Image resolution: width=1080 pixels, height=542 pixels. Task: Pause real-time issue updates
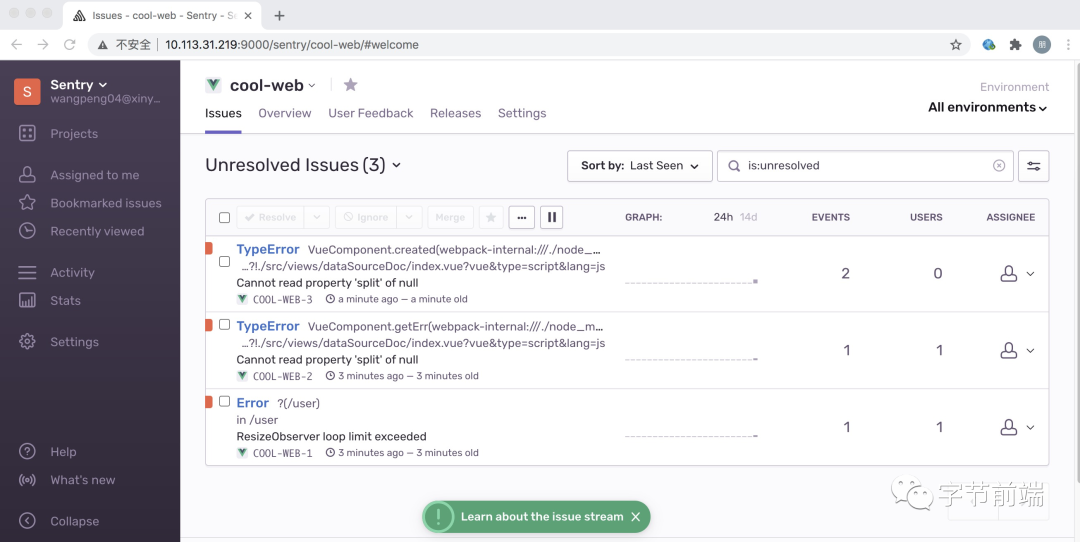[x=552, y=217]
